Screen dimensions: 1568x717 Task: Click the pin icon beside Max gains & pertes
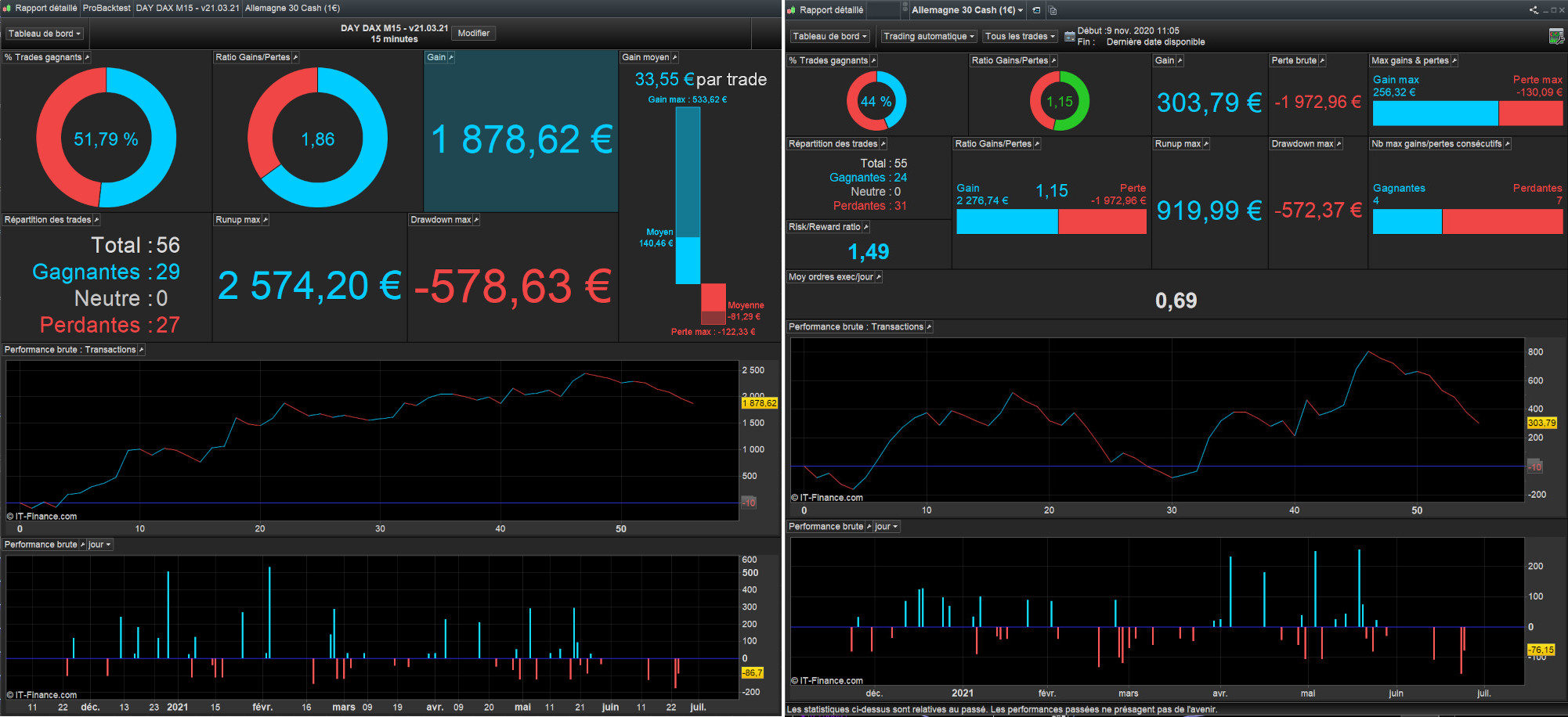[1454, 60]
